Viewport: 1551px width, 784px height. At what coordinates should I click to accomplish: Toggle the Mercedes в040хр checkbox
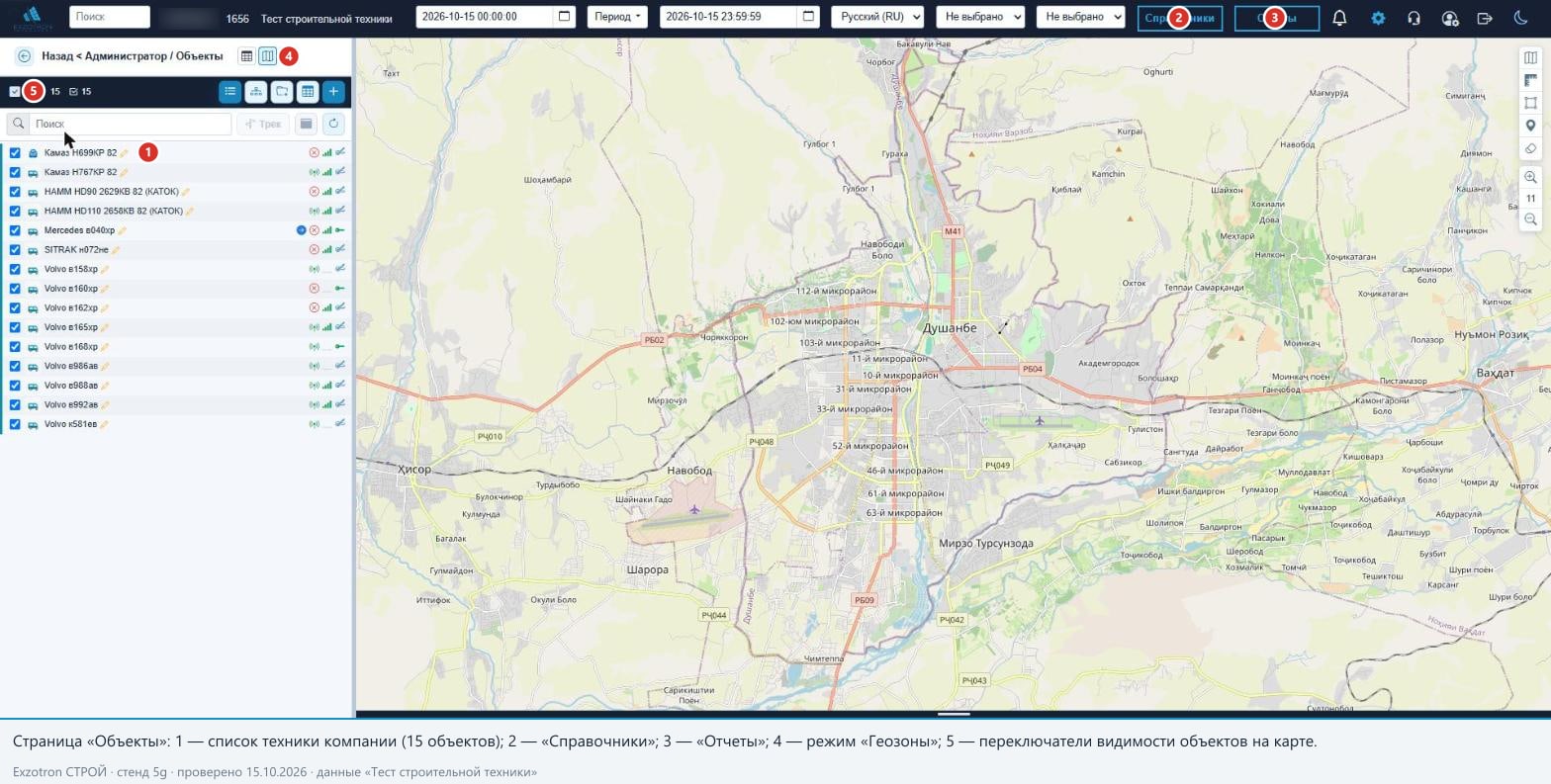(15, 230)
